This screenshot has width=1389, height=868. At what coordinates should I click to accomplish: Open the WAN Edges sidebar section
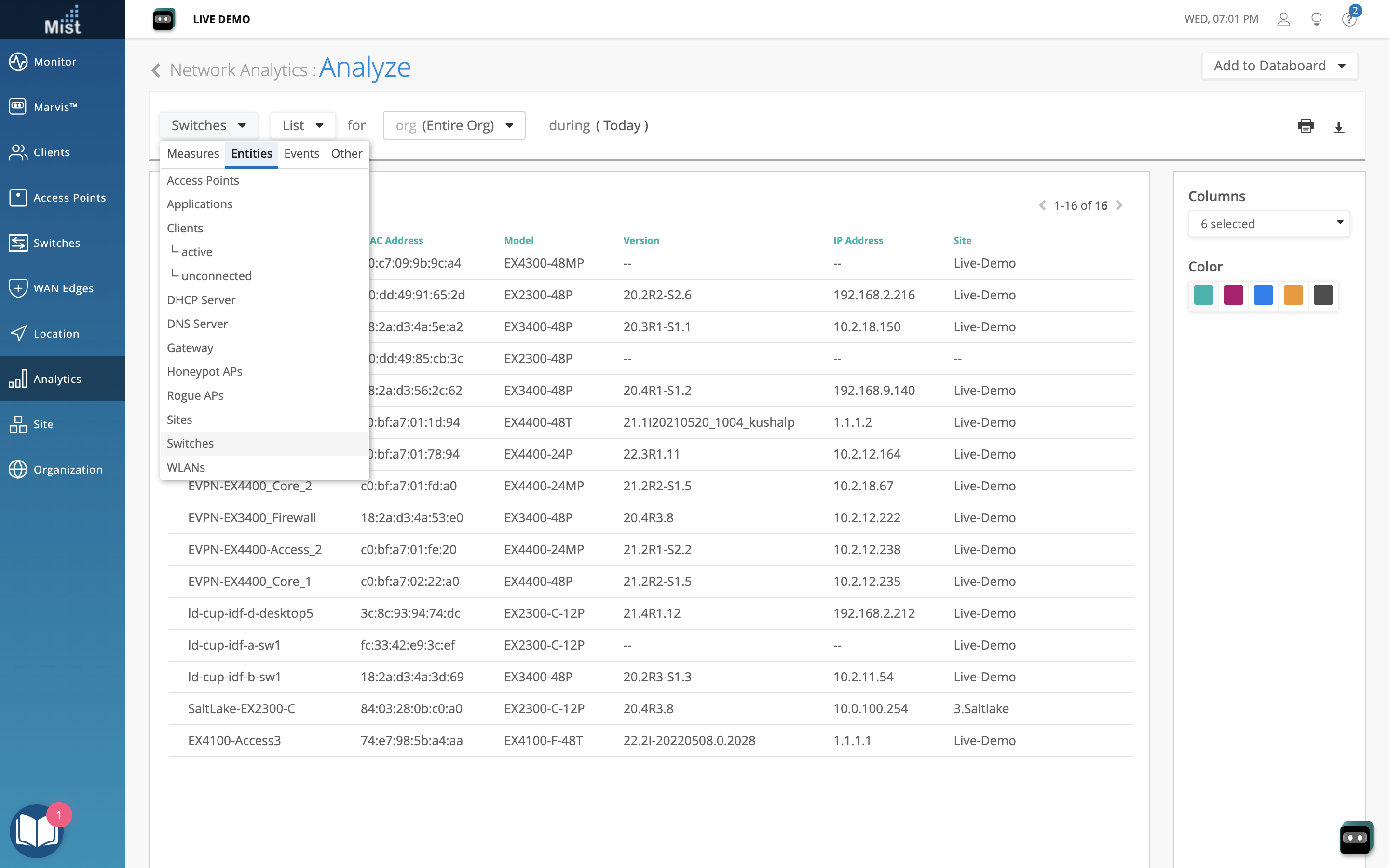point(63,288)
